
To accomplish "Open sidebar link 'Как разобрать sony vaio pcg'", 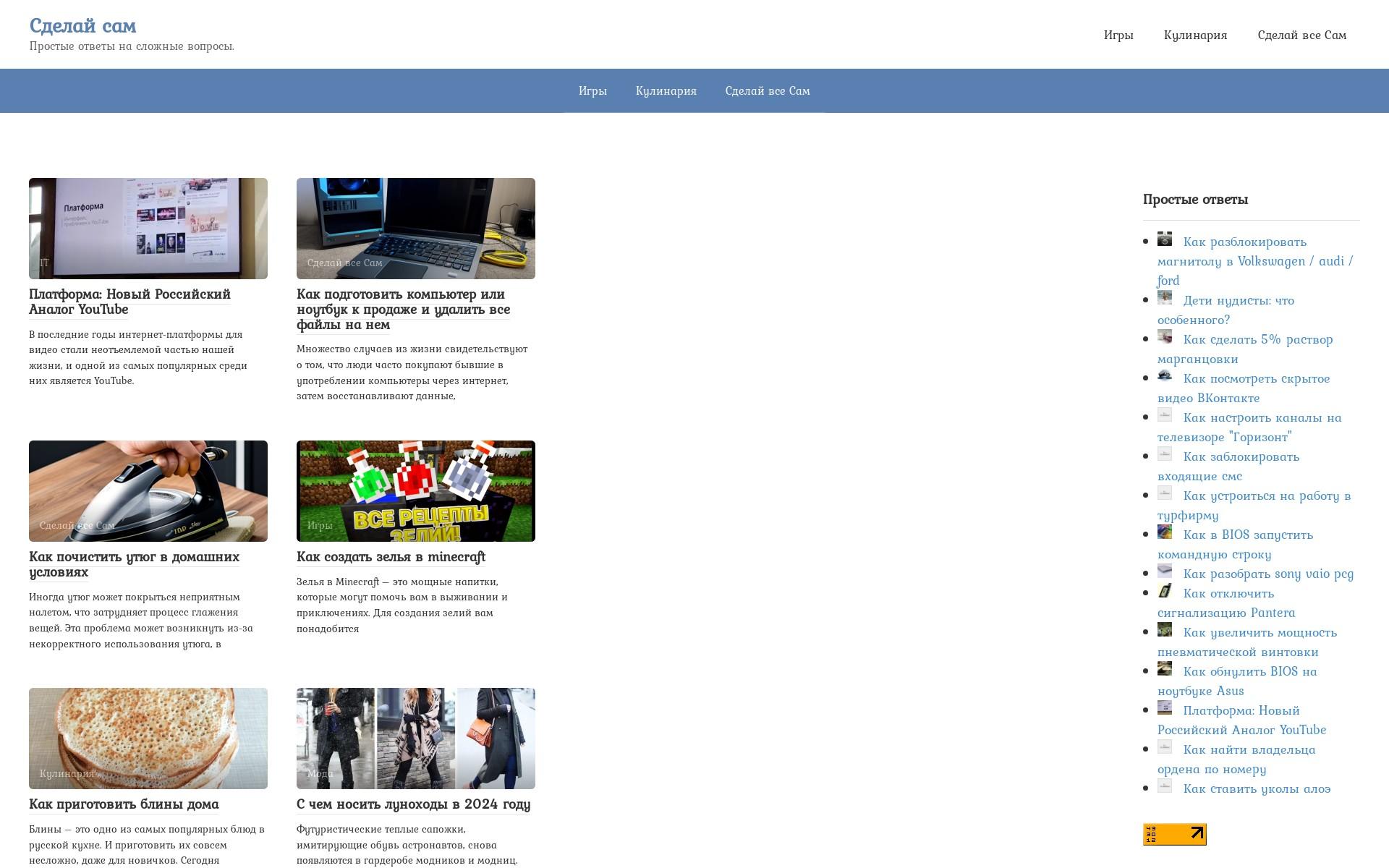I will [x=1268, y=574].
